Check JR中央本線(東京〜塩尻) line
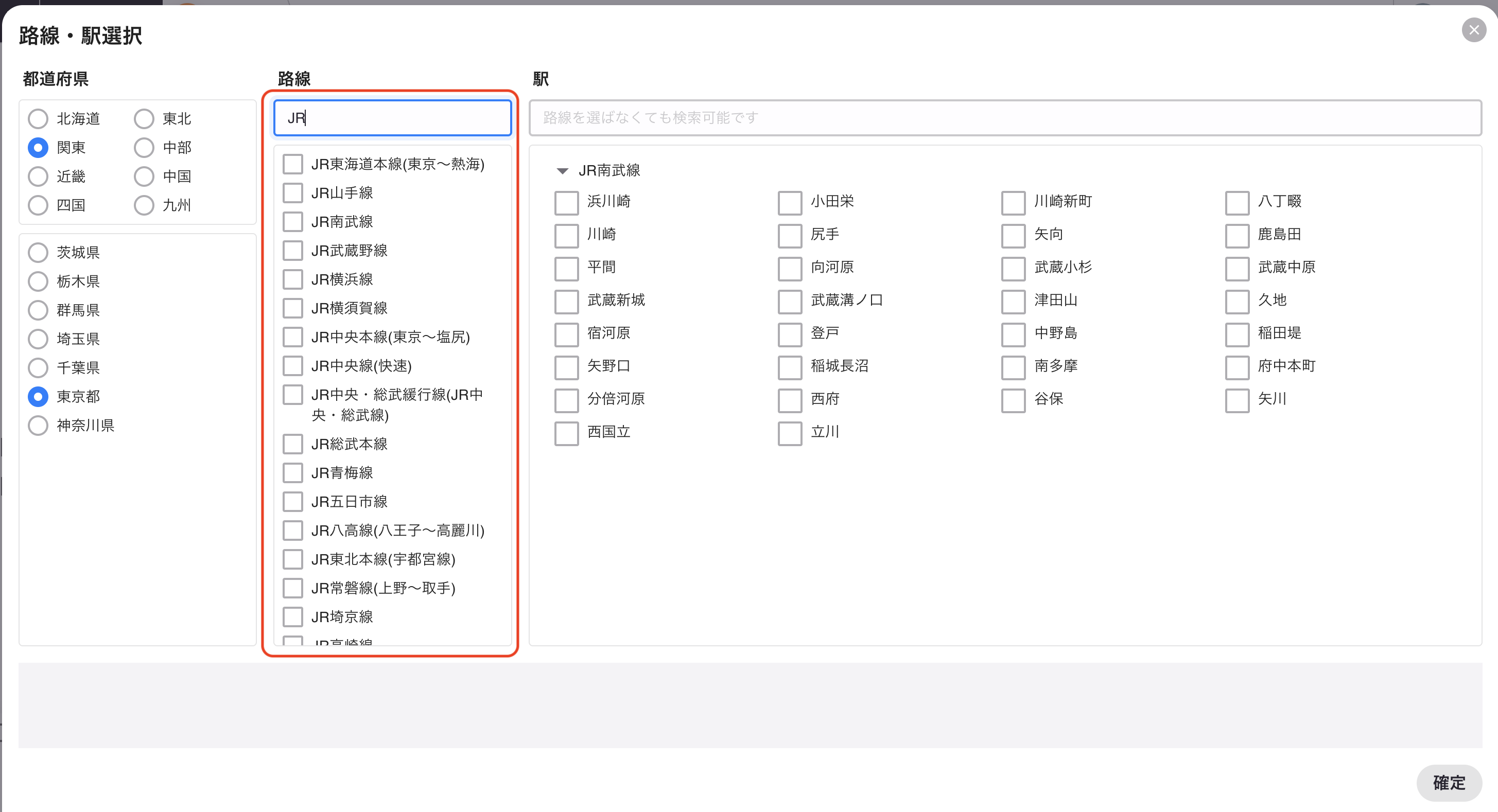Viewport: 1498px width, 812px height. coord(292,337)
